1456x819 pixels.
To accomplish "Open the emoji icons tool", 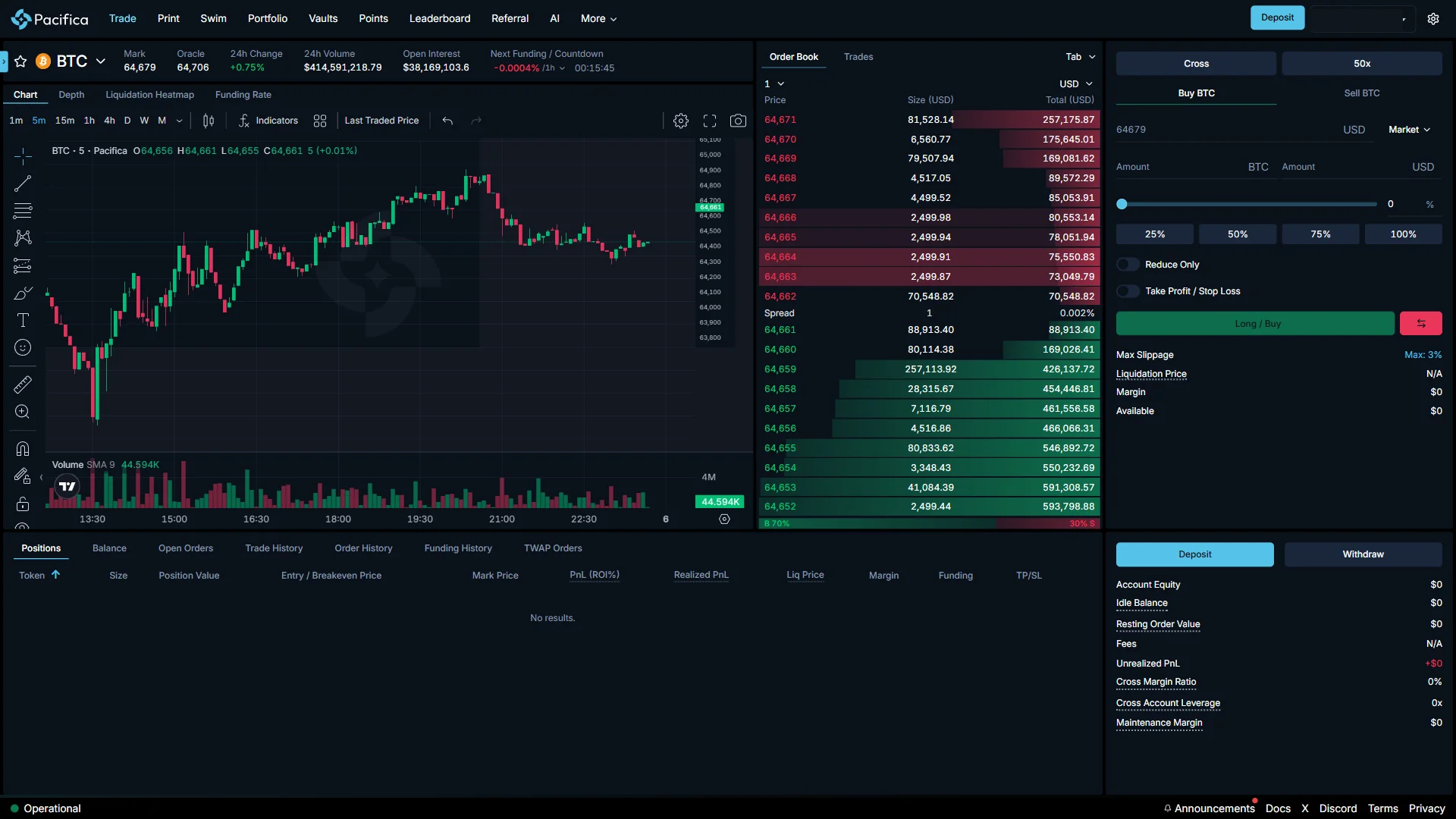I will pyautogui.click(x=23, y=347).
